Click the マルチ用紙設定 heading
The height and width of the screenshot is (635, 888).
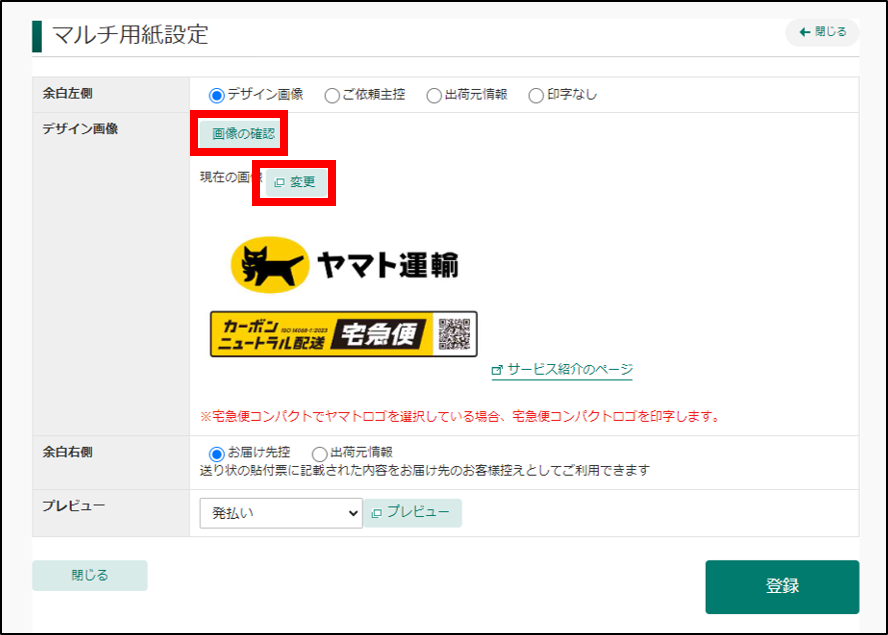(131, 35)
